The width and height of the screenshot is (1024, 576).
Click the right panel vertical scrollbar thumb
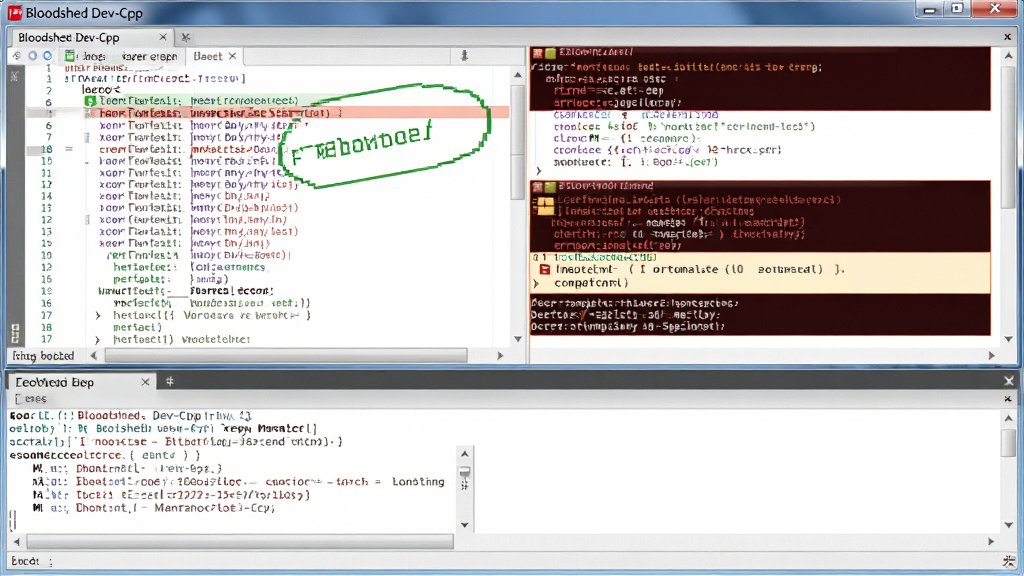(x=1008, y=137)
